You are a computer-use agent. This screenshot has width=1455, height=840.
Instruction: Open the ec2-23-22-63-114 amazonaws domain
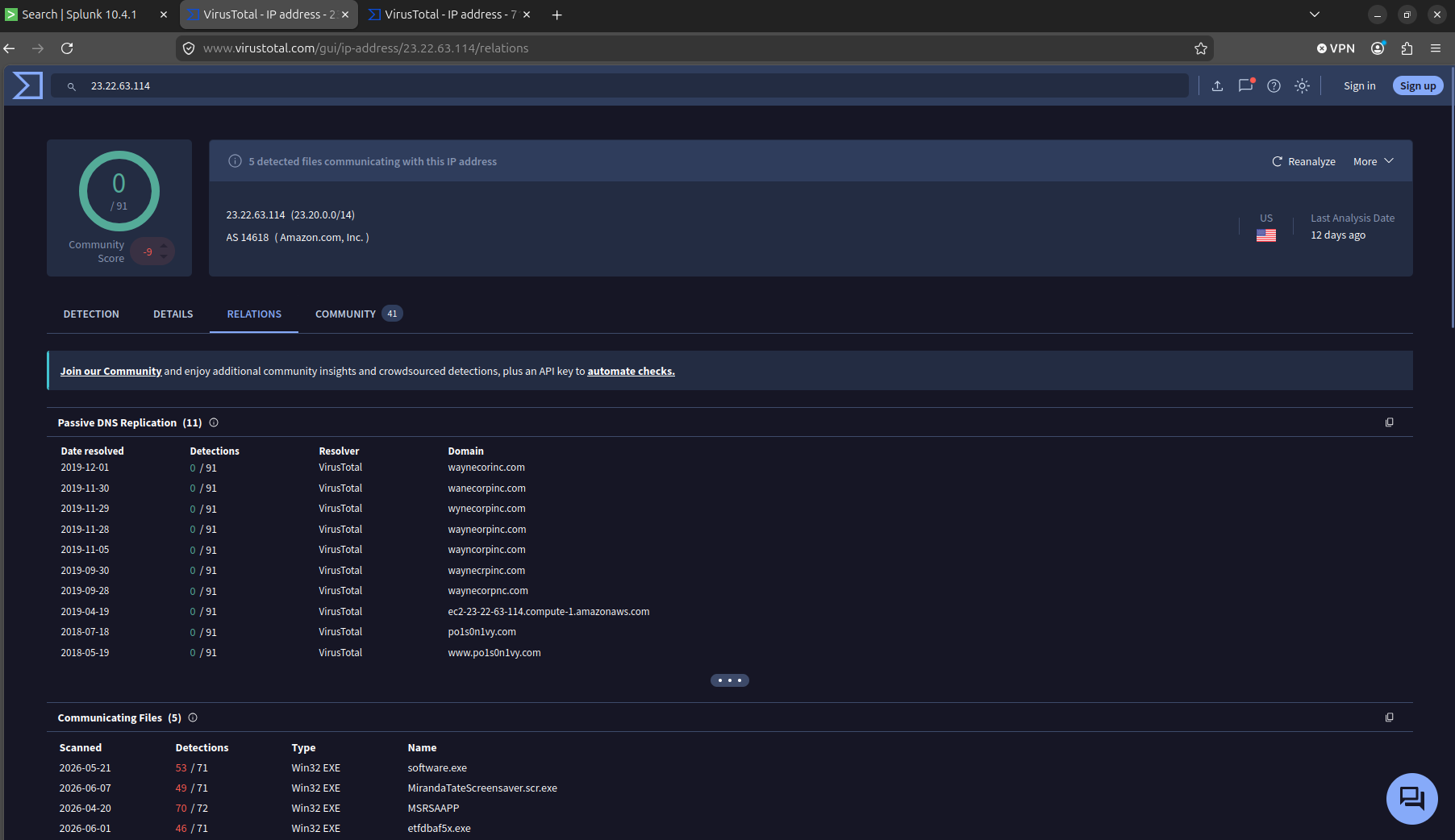point(548,612)
